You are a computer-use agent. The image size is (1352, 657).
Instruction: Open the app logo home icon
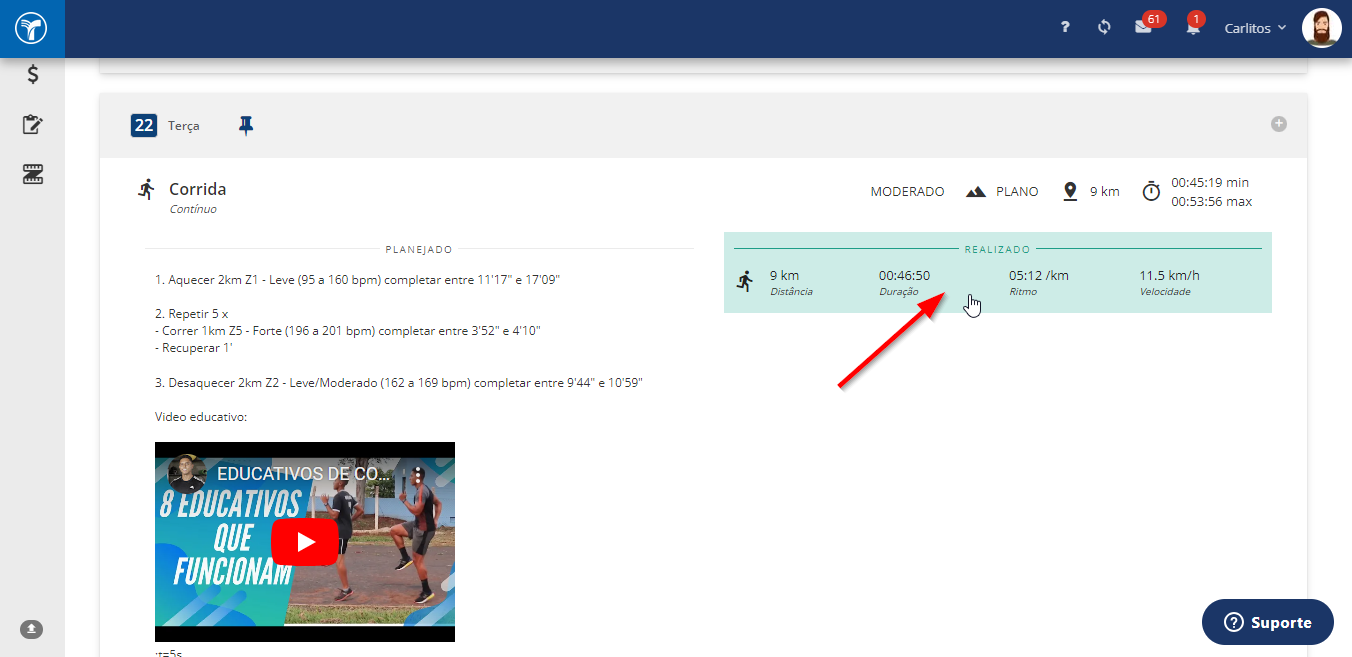(32, 28)
